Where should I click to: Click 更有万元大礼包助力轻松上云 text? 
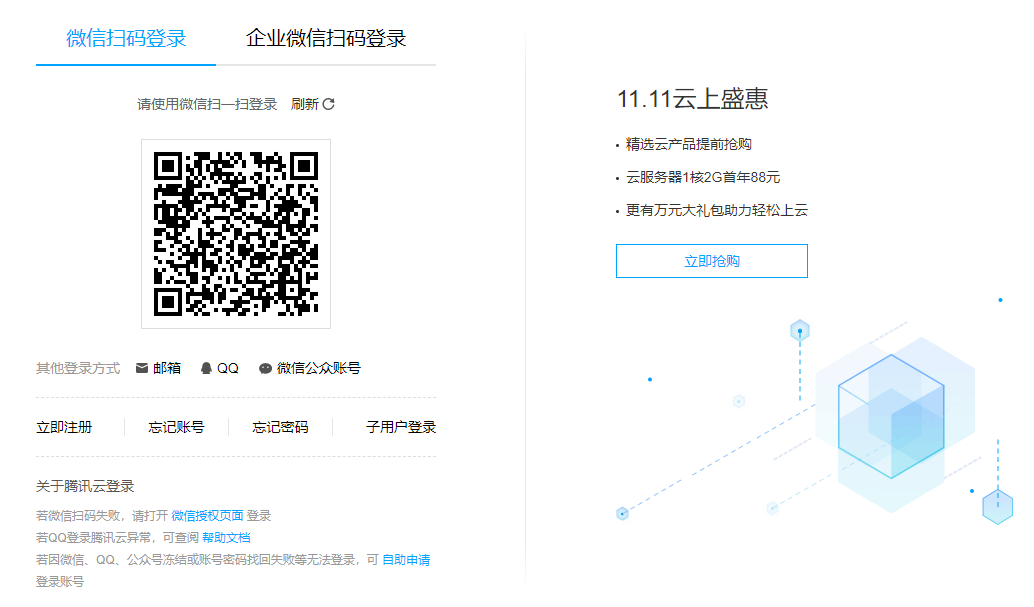click(717, 210)
